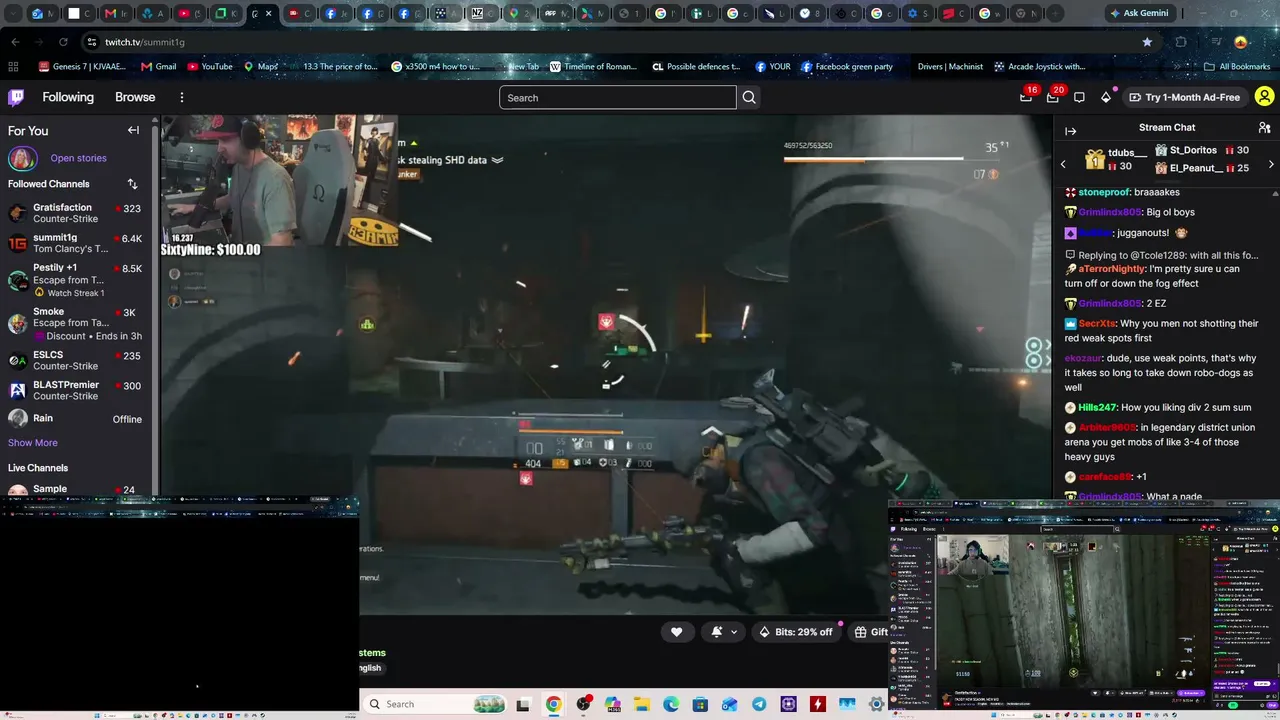The image size is (1280, 720).
Task: Go to previous gift leaderboard page
Action: (x=1063, y=164)
